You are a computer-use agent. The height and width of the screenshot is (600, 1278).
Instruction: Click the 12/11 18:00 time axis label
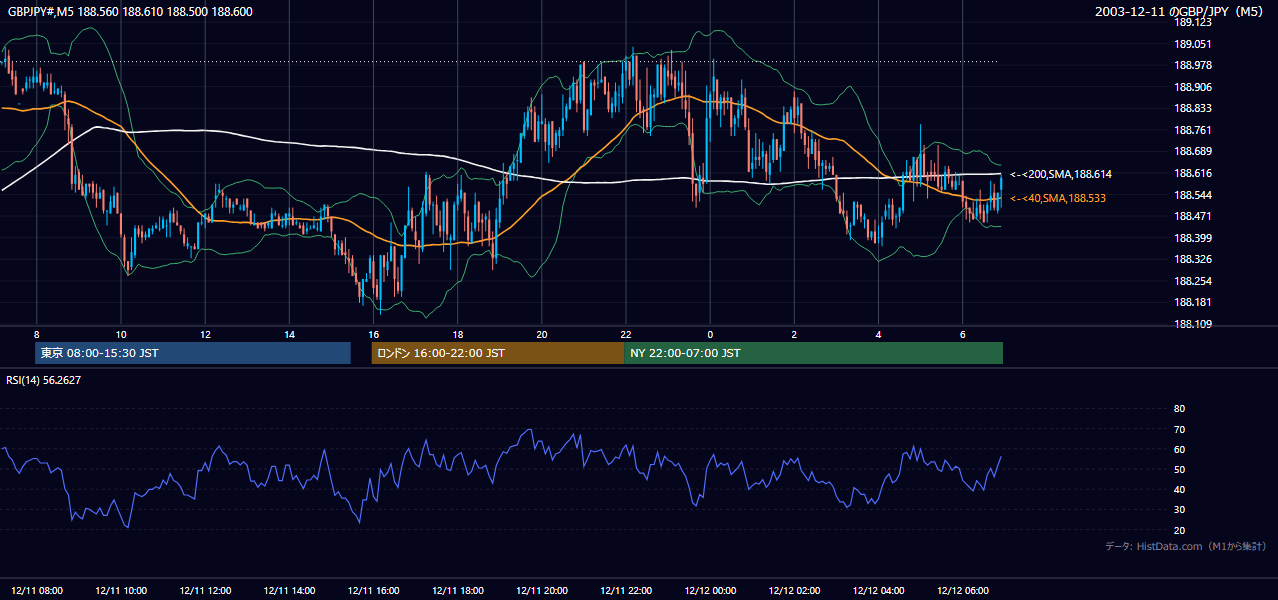coord(457,591)
